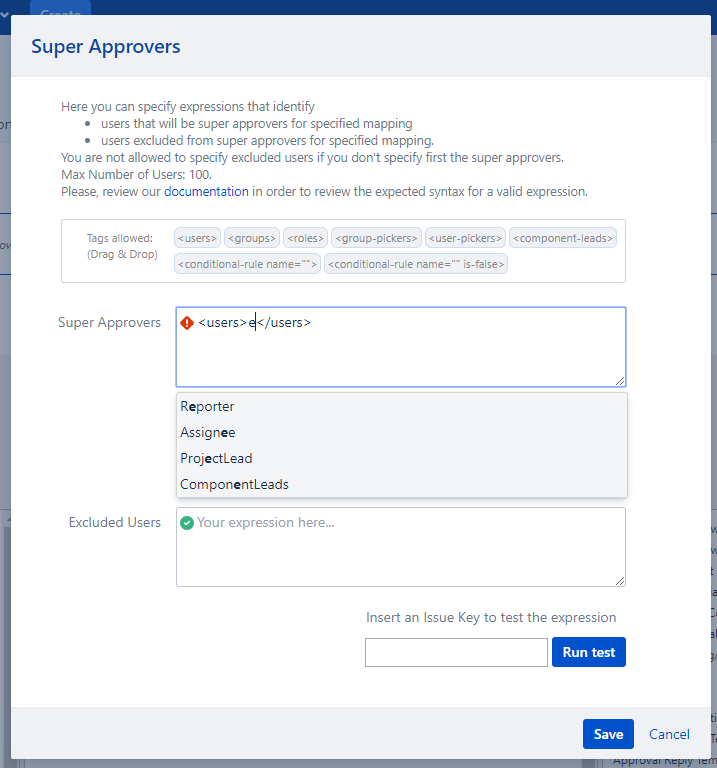
Task: Click the green checkmark icon in Excluded Users
Action: [x=186, y=523]
